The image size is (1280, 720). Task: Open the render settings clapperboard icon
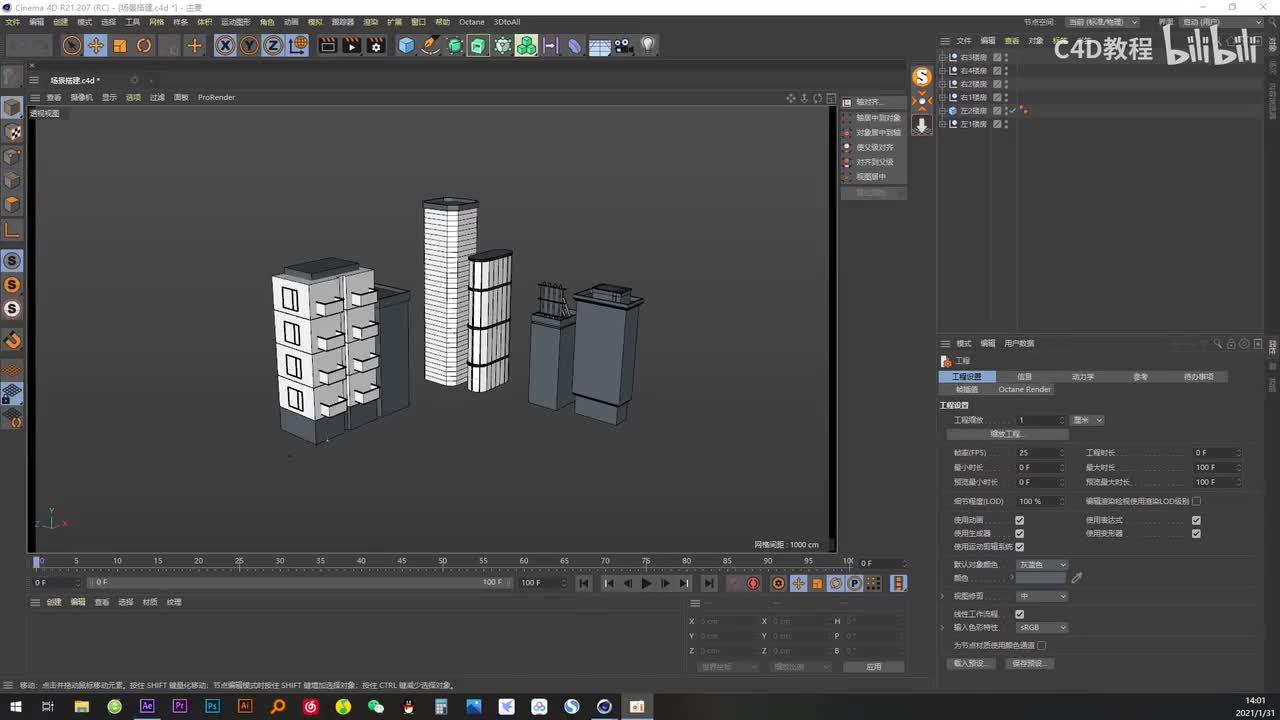click(375, 45)
